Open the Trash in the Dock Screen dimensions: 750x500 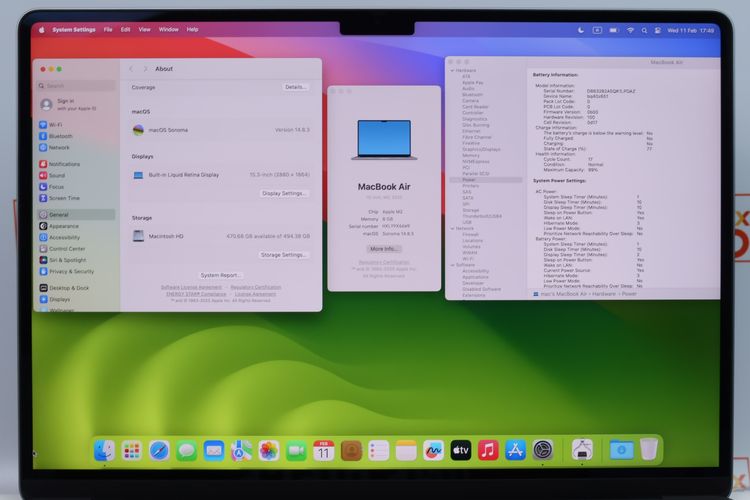pos(649,449)
